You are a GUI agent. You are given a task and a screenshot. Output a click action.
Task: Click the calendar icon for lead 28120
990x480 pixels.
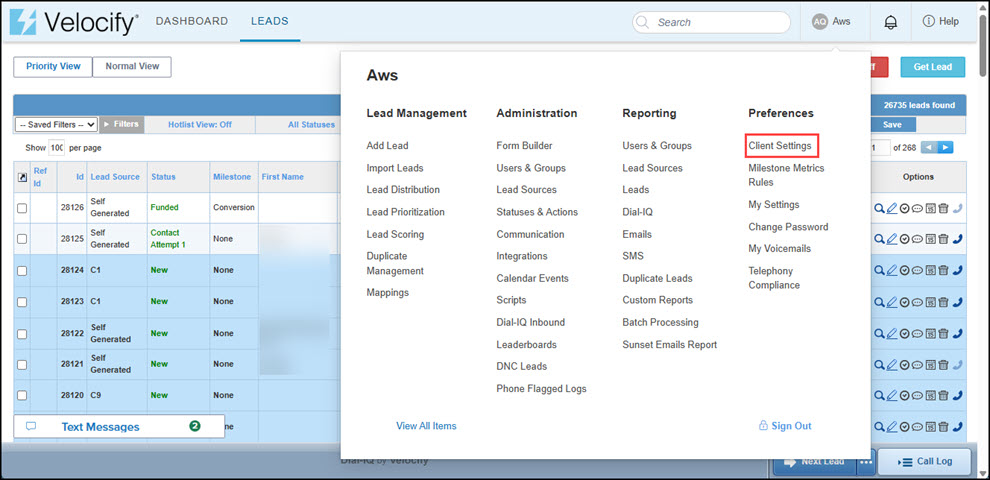coord(930,396)
